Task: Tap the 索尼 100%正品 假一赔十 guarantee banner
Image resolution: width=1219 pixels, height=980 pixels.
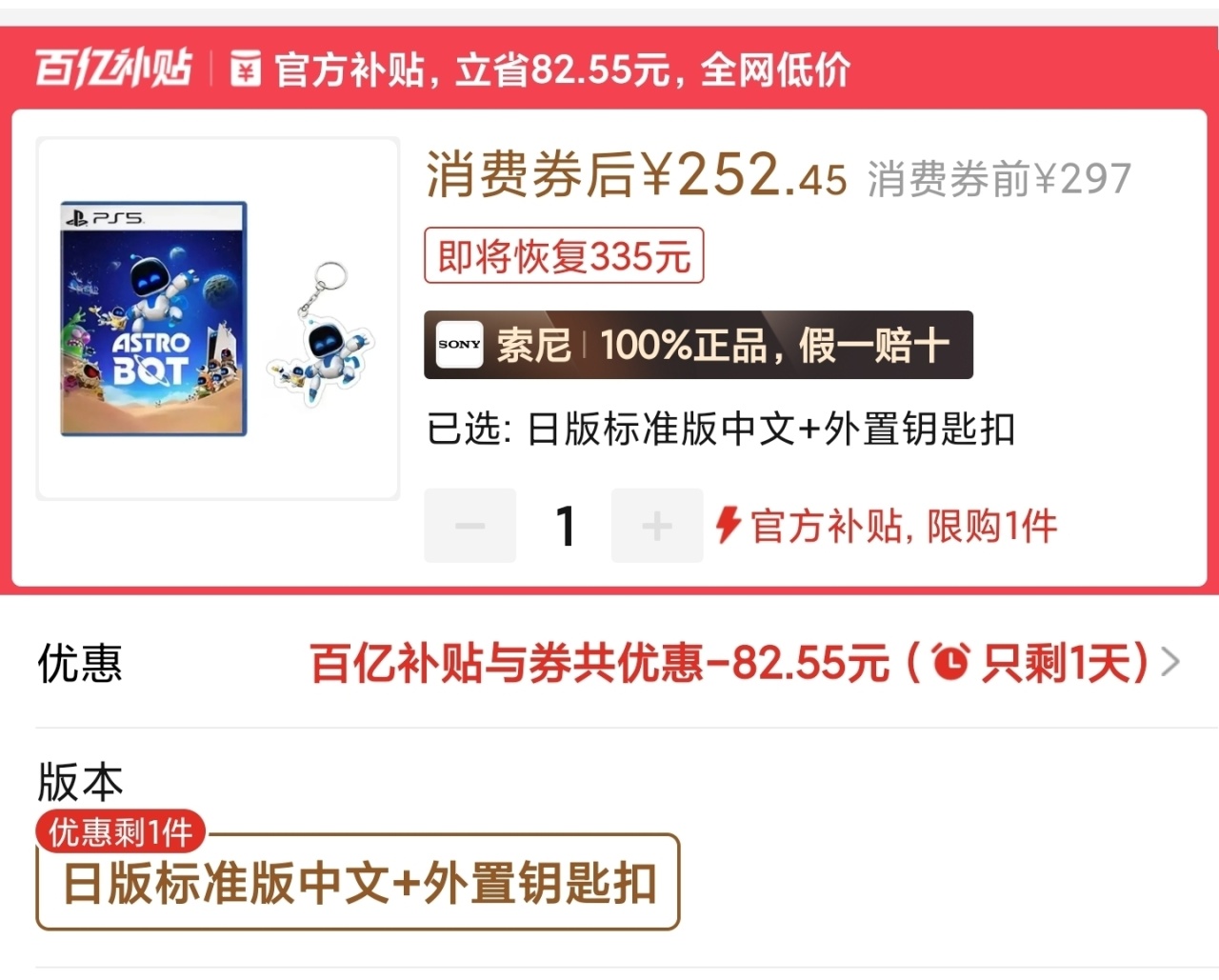Action: 698,345
